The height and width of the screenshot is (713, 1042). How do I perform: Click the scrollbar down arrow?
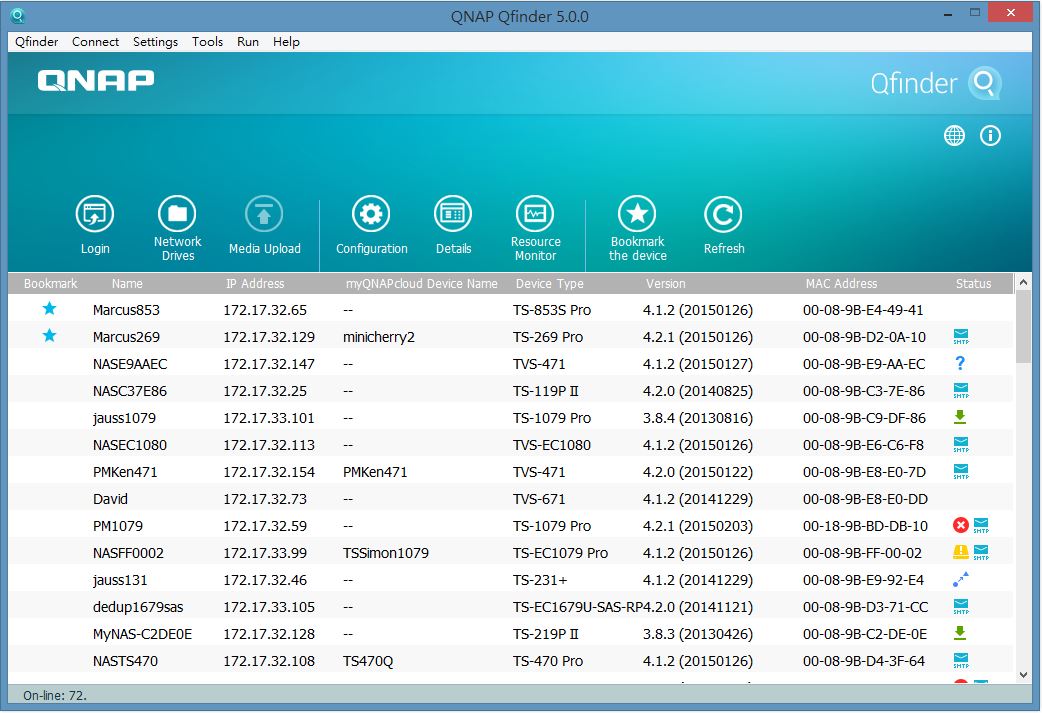pos(1023,675)
